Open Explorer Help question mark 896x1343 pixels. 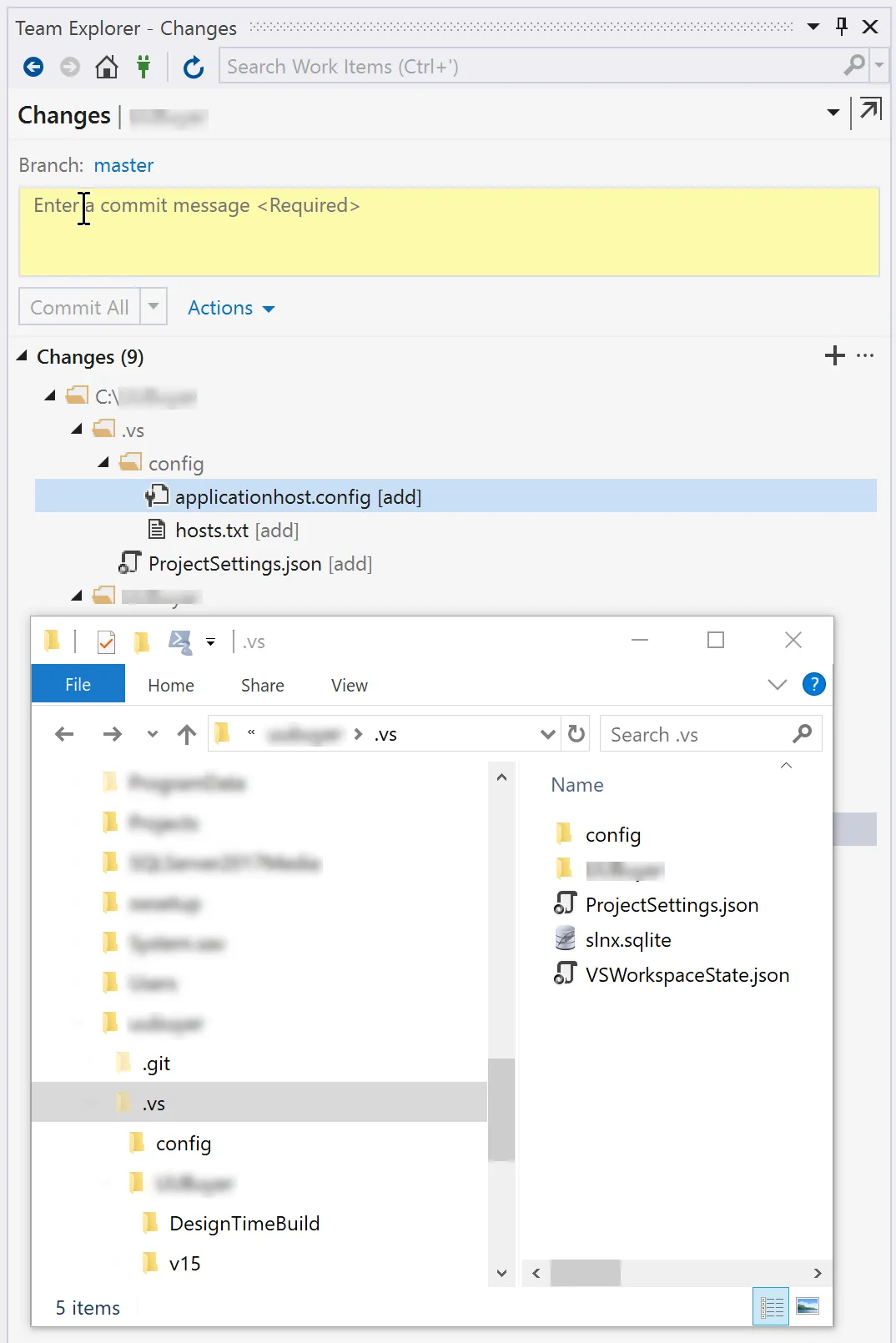(x=813, y=684)
